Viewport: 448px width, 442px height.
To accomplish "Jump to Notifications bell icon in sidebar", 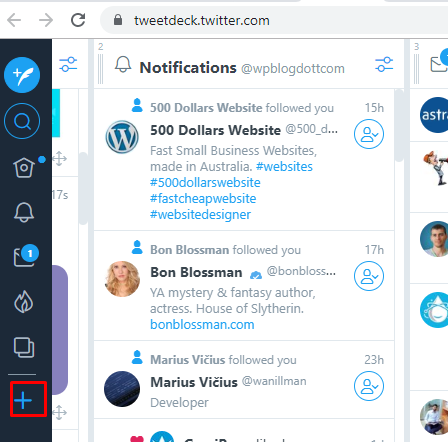I will pos(24,212).
